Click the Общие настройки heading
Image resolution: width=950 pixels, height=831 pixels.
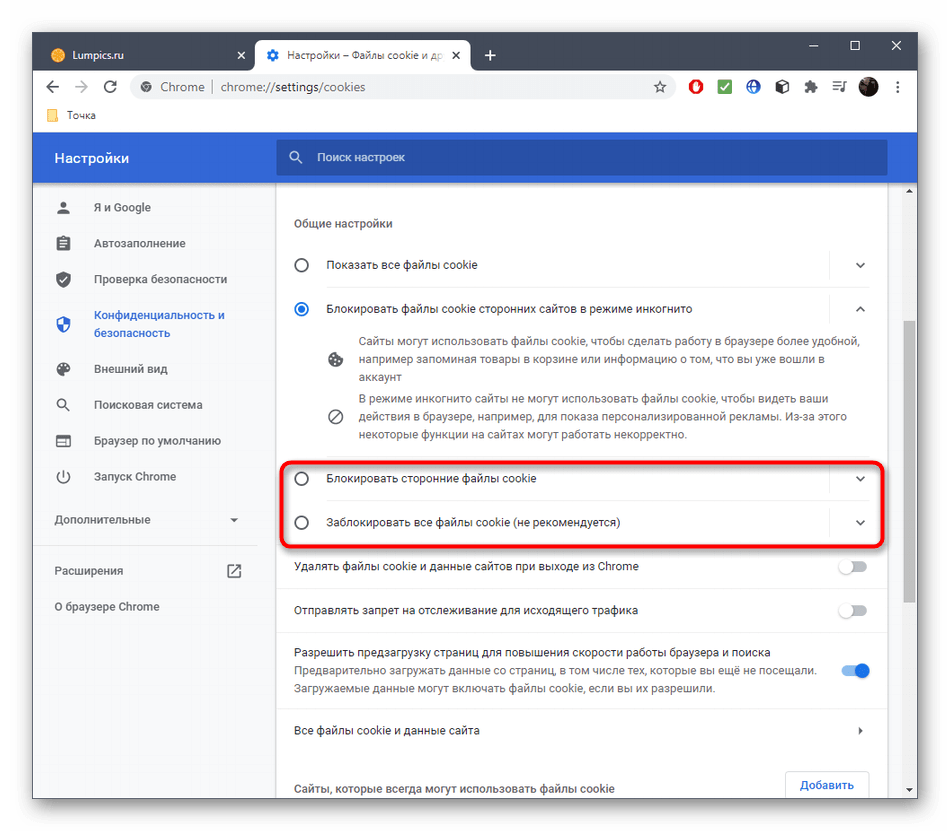343,223
